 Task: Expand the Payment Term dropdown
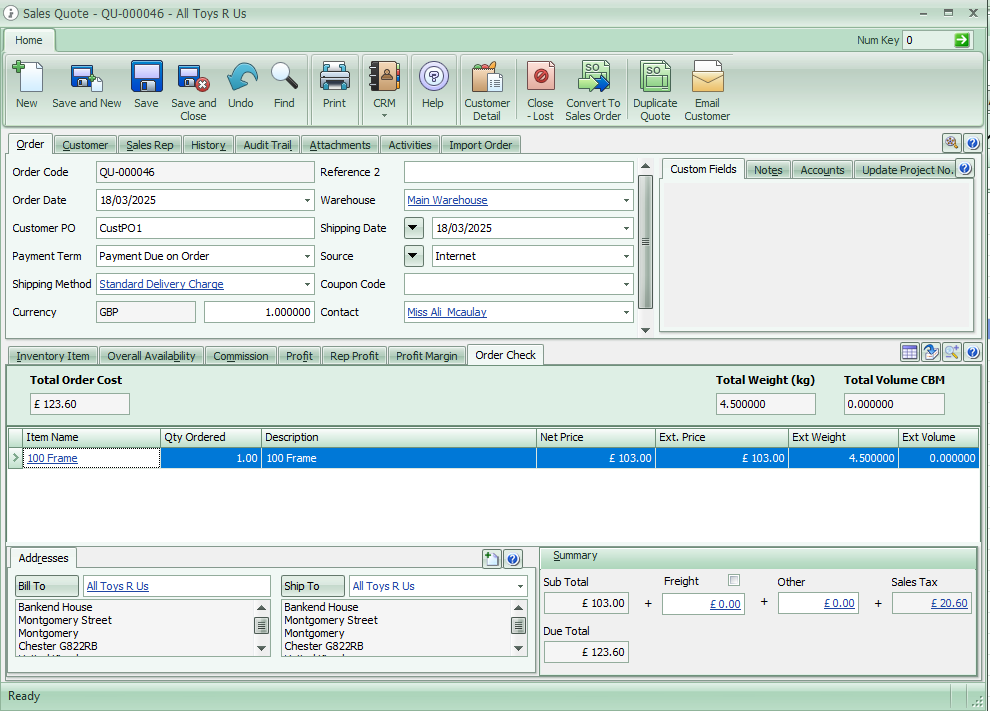click(307, 256)
